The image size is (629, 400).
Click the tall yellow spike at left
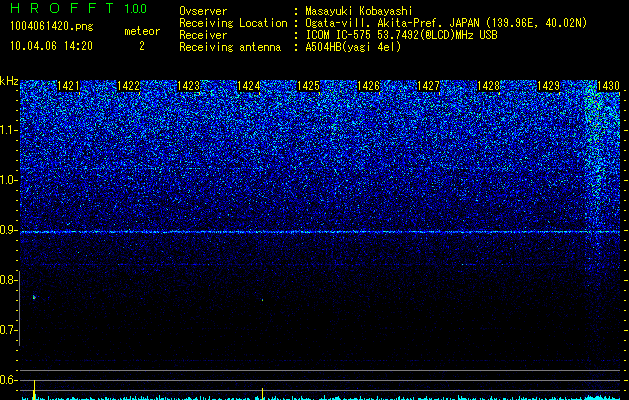coord(34,389)
